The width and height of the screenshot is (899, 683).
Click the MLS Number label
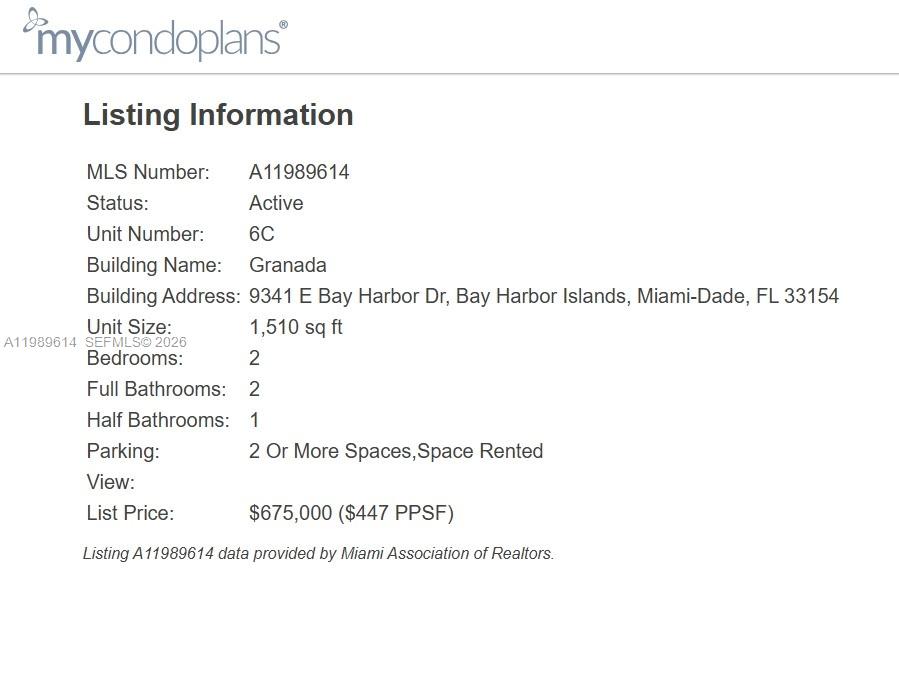[x=148, y=172]
